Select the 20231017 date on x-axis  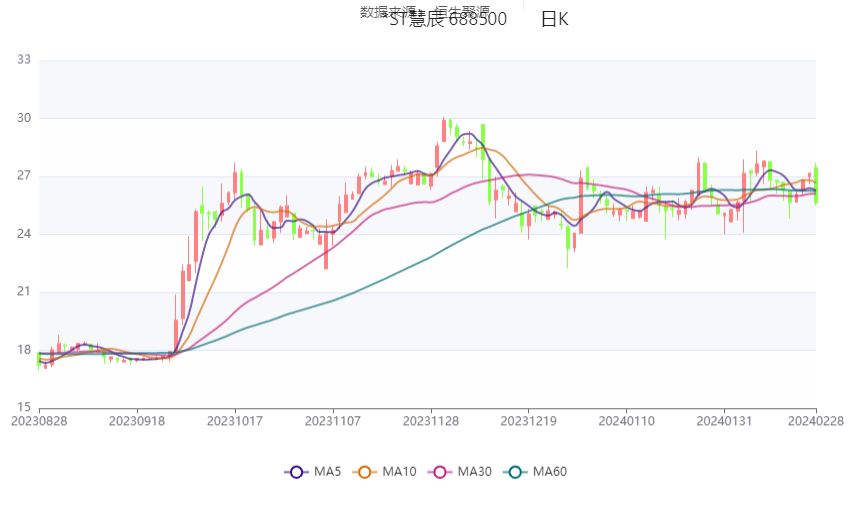pyautogui.click(x=236, y=421)
